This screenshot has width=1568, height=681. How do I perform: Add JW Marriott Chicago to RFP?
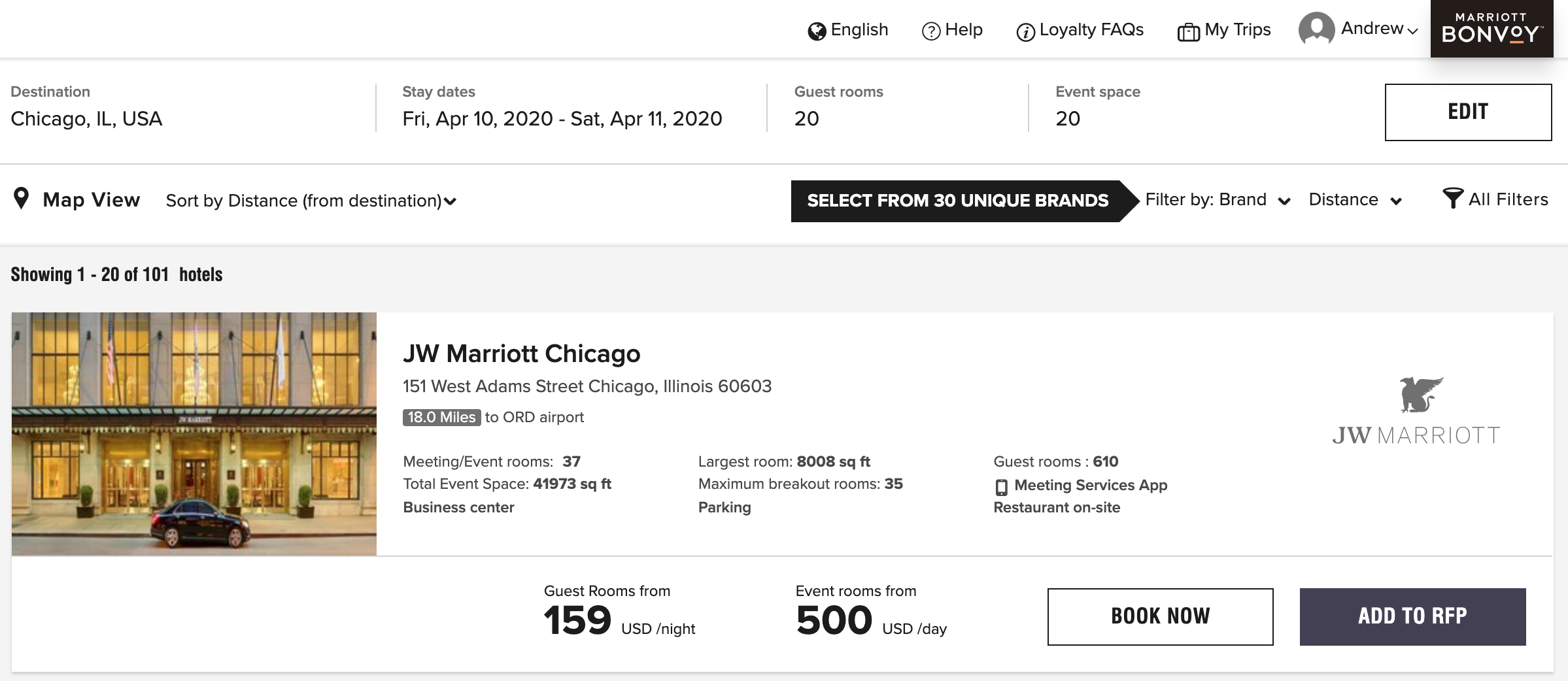pos(1412,616)
